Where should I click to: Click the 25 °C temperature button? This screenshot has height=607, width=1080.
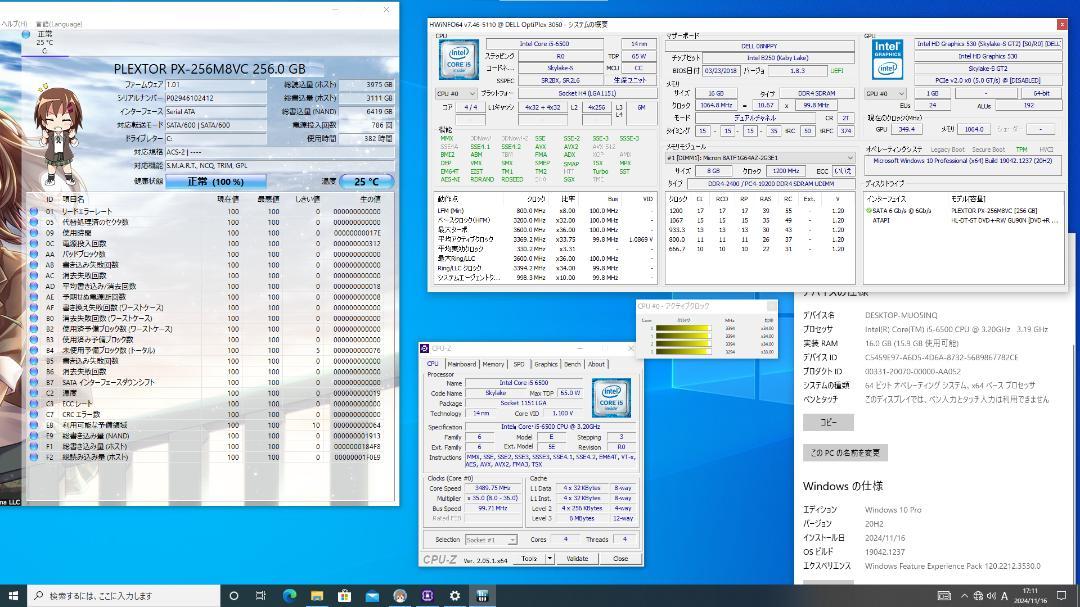(x=366, y=181)
